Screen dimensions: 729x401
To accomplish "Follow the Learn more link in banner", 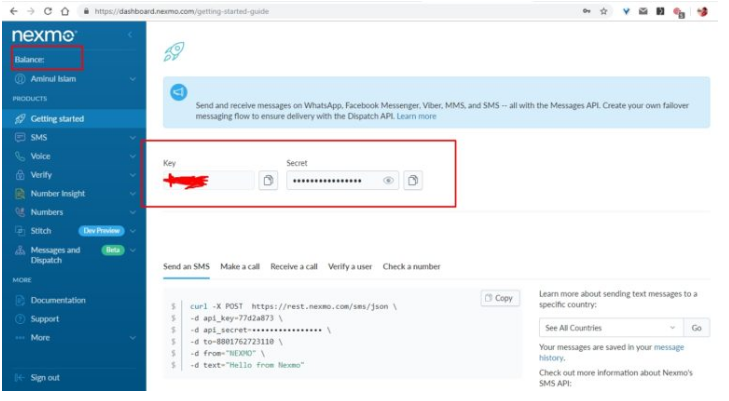I will 416,116.
